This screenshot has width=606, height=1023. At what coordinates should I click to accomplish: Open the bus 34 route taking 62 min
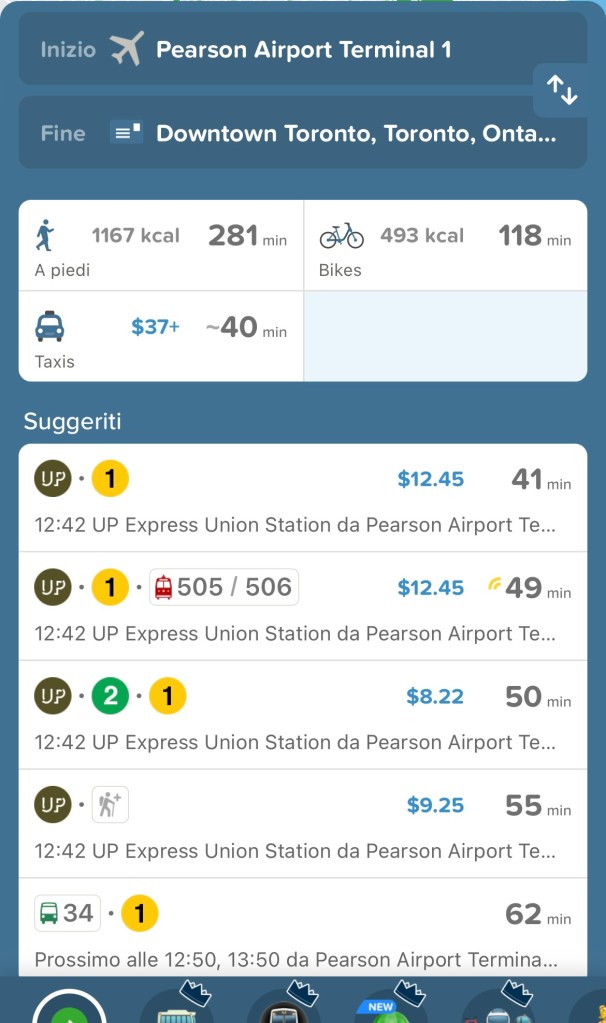(x=302, y=930)
